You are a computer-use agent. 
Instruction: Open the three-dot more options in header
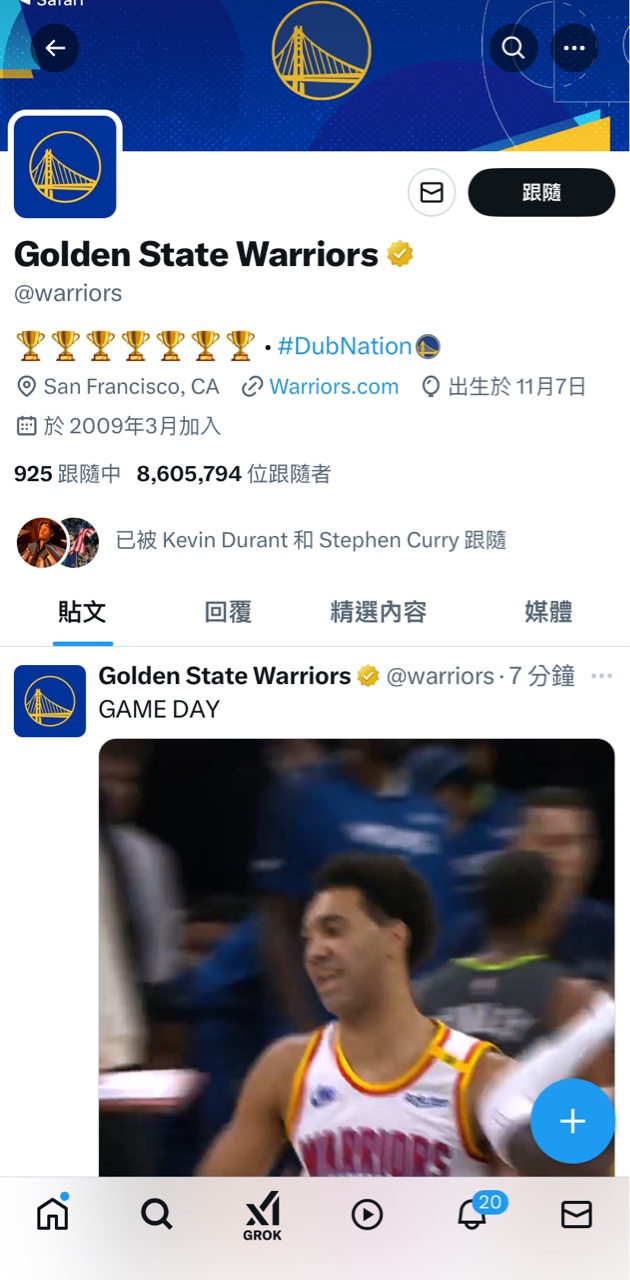point(574,48)
